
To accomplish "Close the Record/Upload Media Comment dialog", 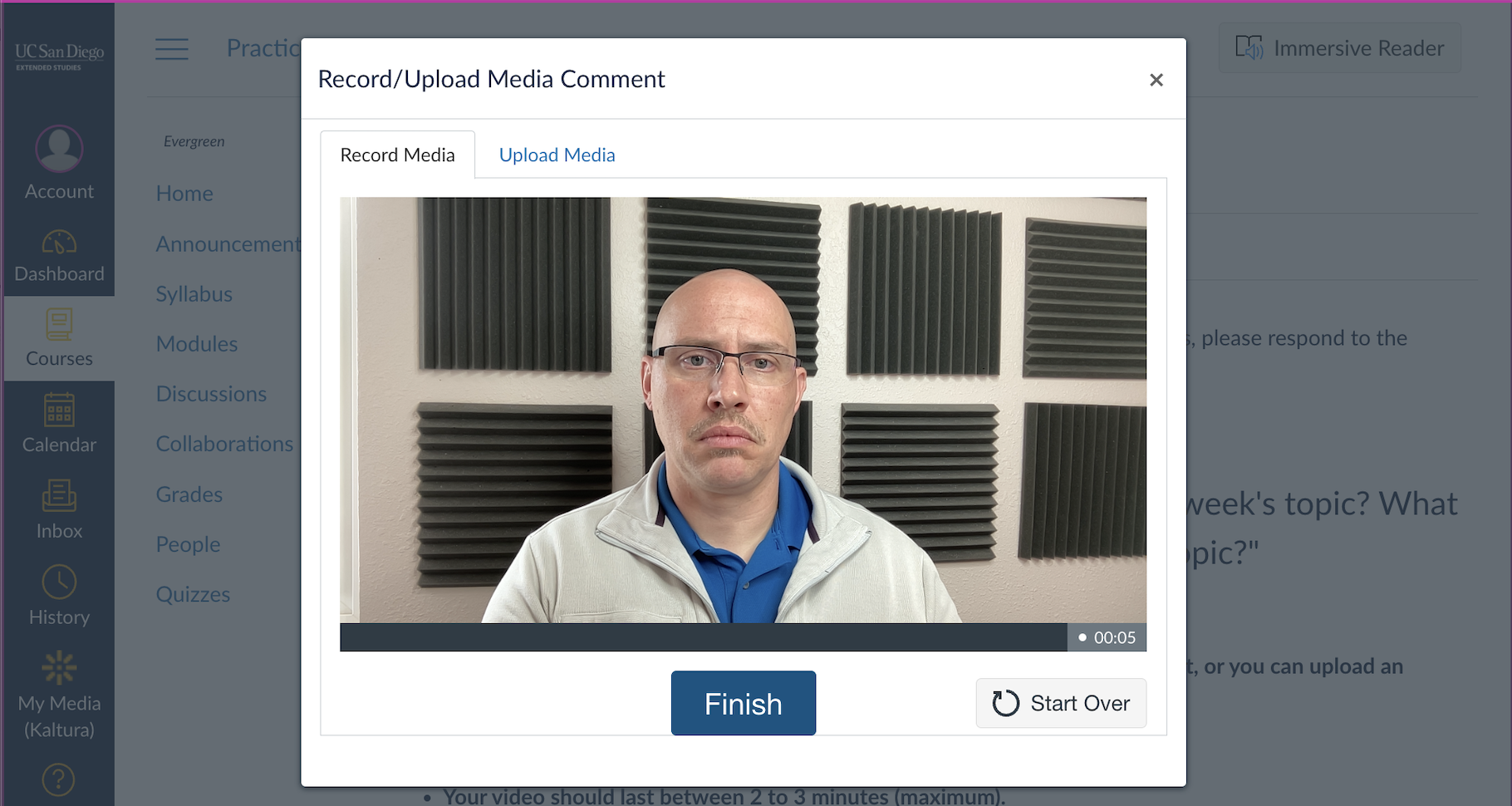I will (x=1156, y=80).
